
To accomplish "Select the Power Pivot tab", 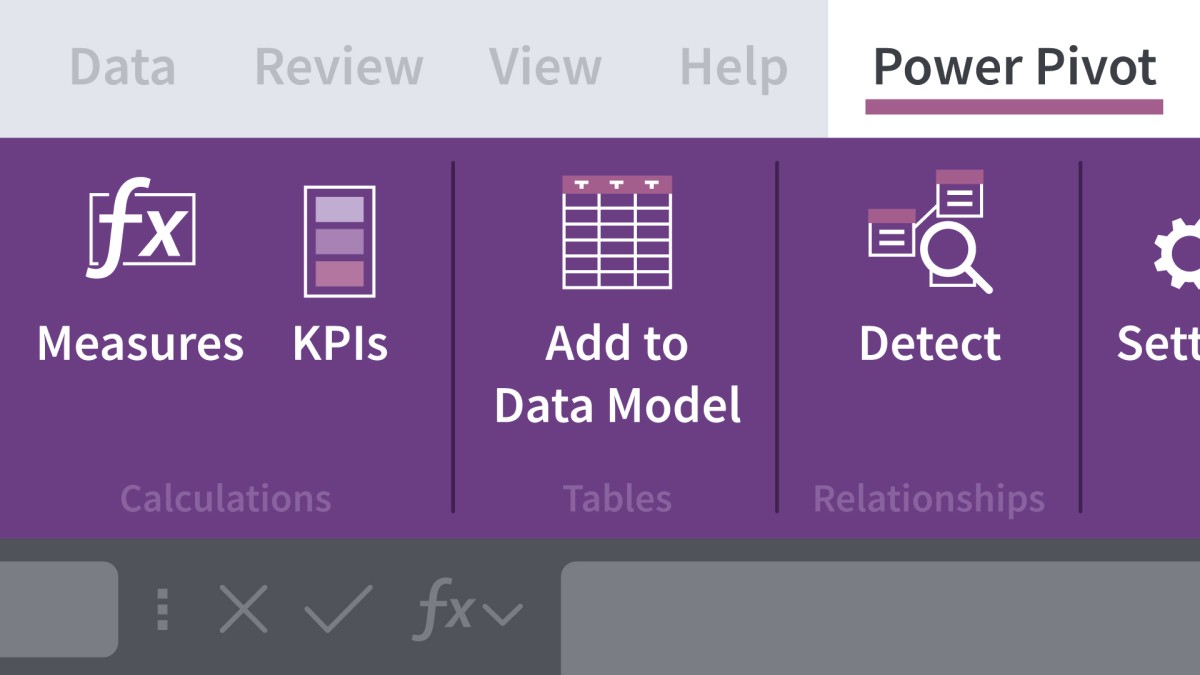I will 1014,68.
